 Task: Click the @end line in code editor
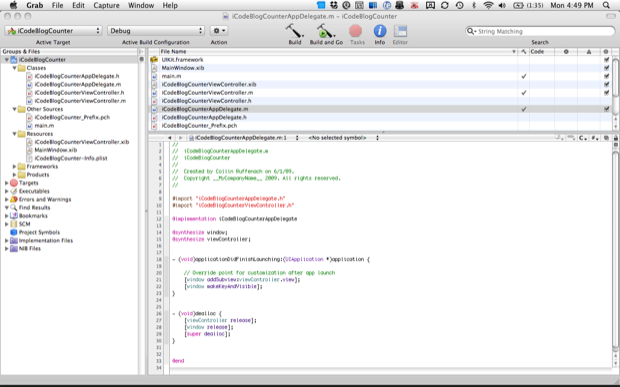pos(178,361)
